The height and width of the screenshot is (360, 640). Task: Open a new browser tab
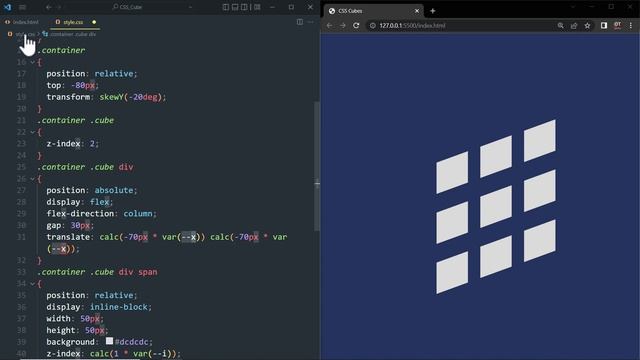433,11
